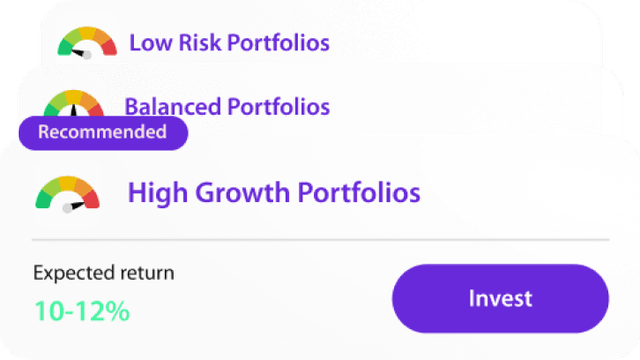Click the Expected return label
The width and height of the screenshot is (640, 360).
point(104,273)
